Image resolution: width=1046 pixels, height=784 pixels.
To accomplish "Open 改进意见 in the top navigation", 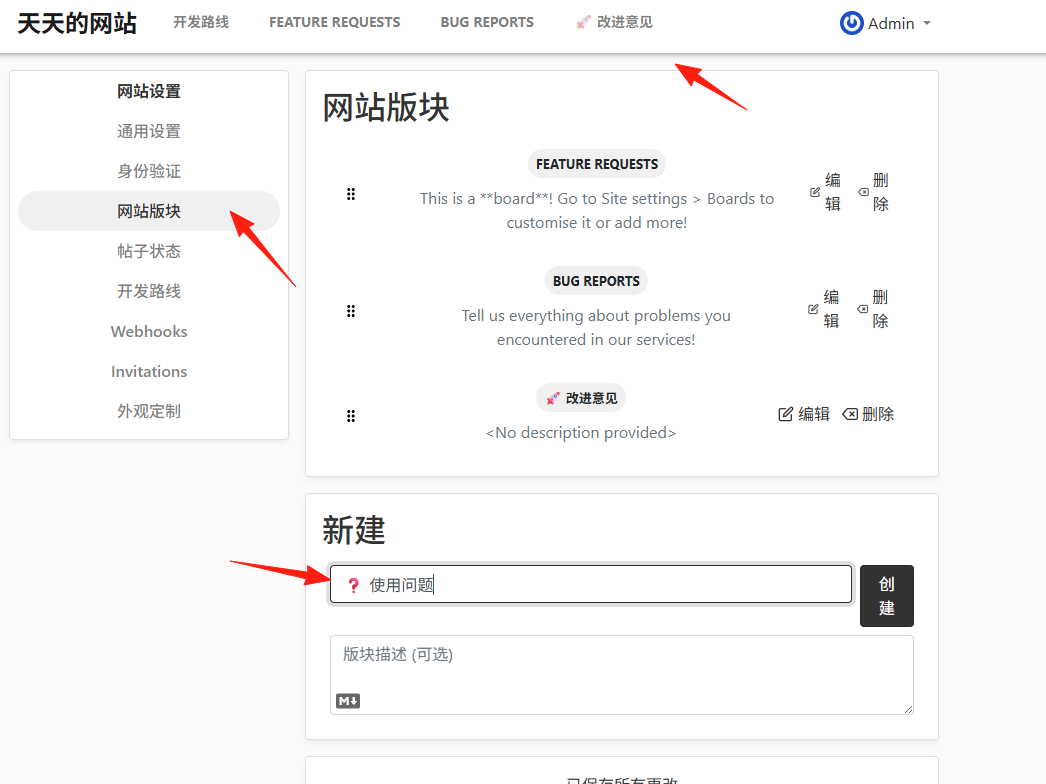I will tap(614, 22).
